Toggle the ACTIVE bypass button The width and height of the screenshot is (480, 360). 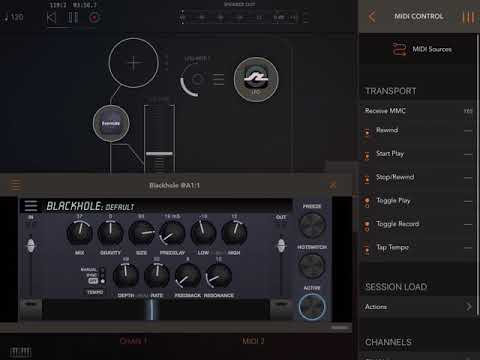coord(312,307)
